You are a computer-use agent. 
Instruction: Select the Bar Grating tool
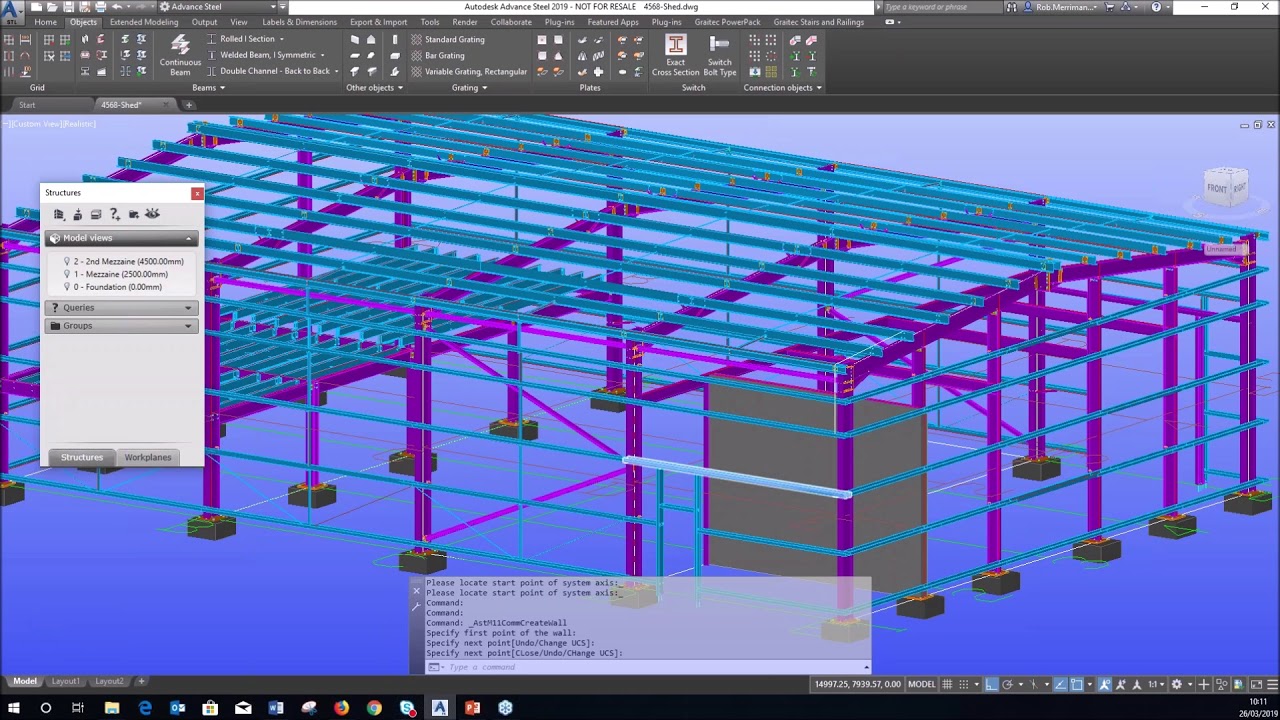point(437,55)
